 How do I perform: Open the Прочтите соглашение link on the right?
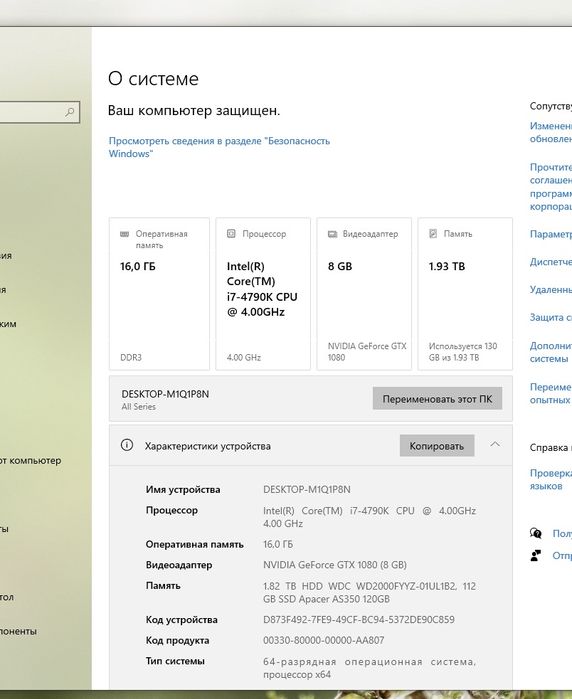tap(551, 187)
